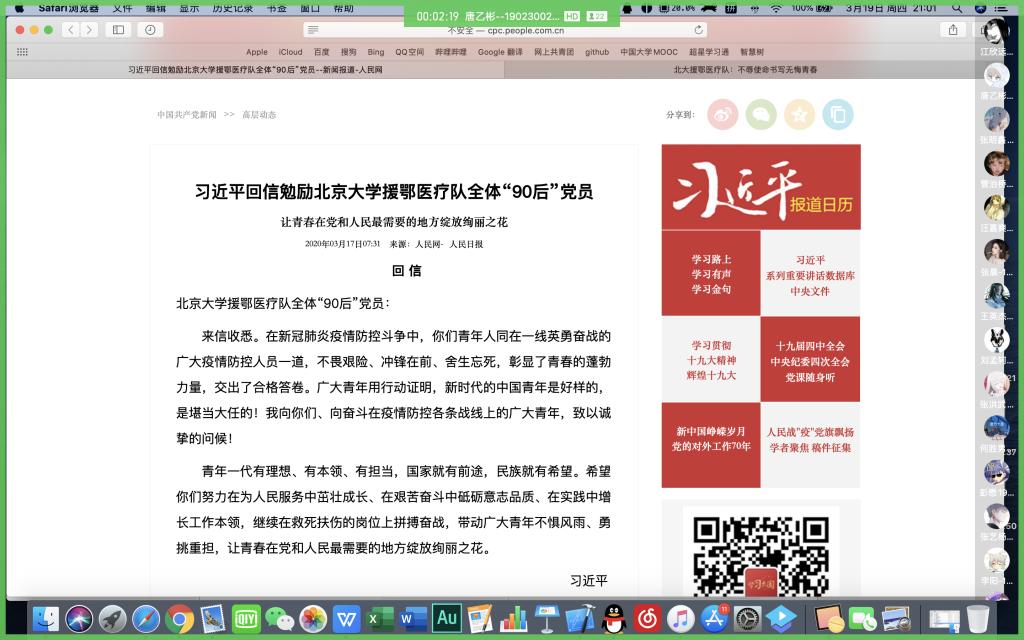Open Google Chrome from the Dock
The height and width of the screenshot is (640, 1024).
click(179, 619)
